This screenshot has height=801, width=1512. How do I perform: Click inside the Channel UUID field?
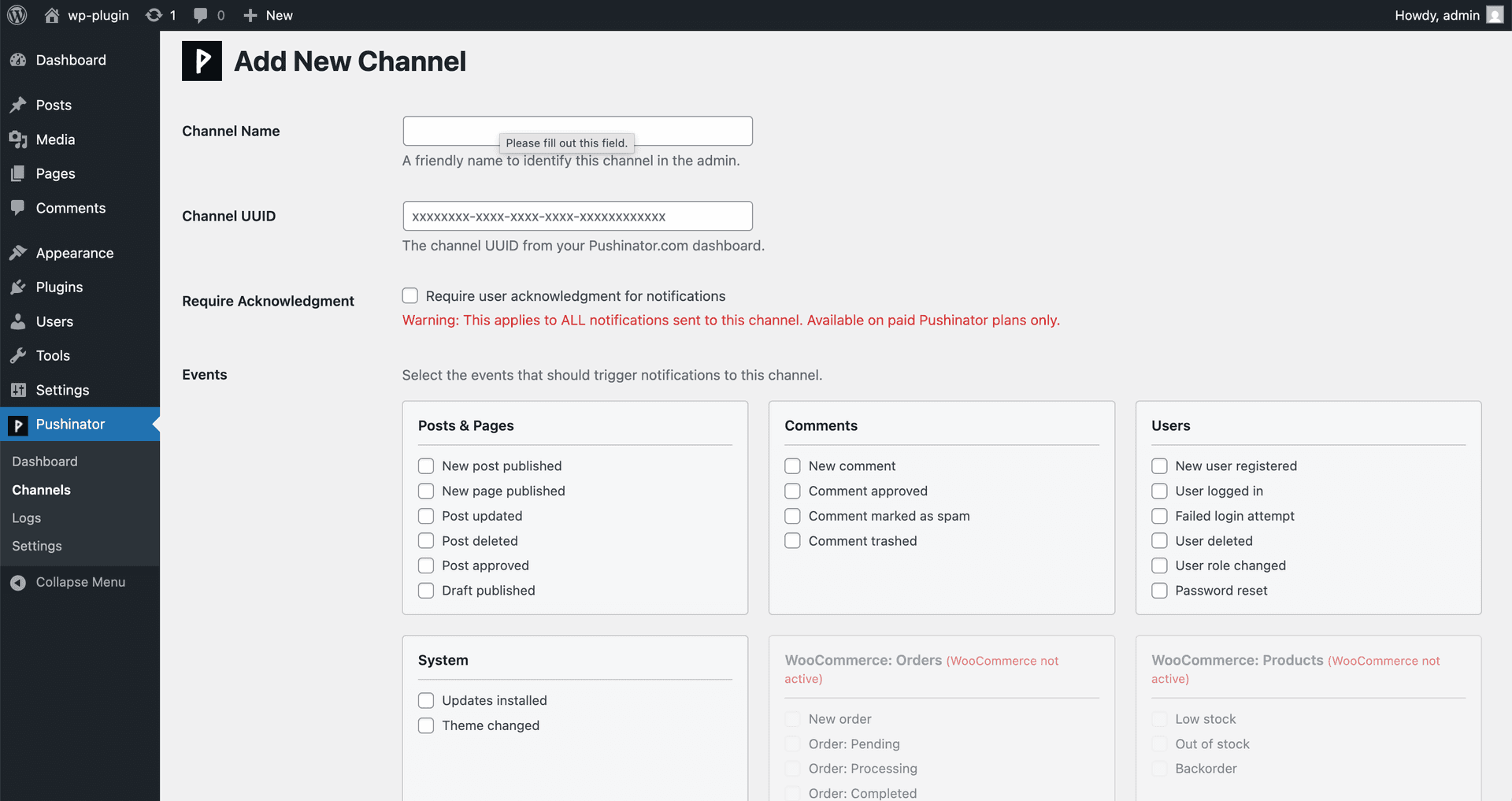click(x=577, y=216)
